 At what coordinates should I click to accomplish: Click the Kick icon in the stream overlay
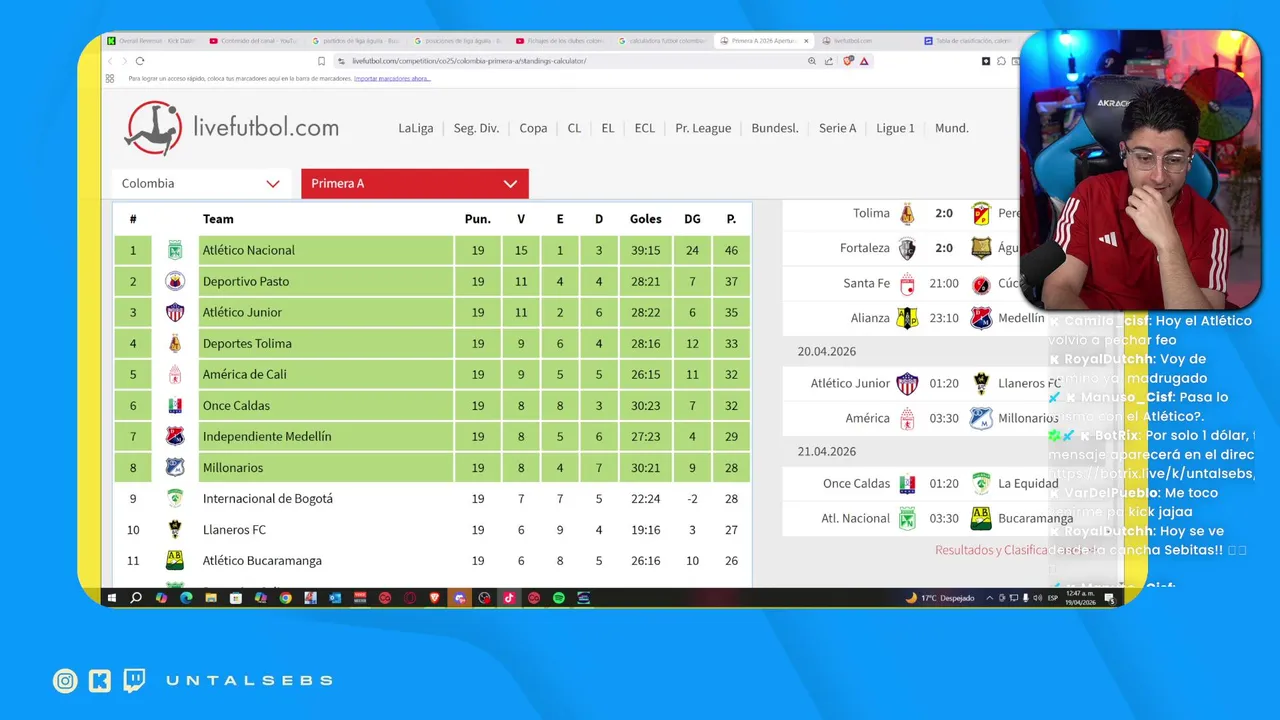click(x=100, y=681)
